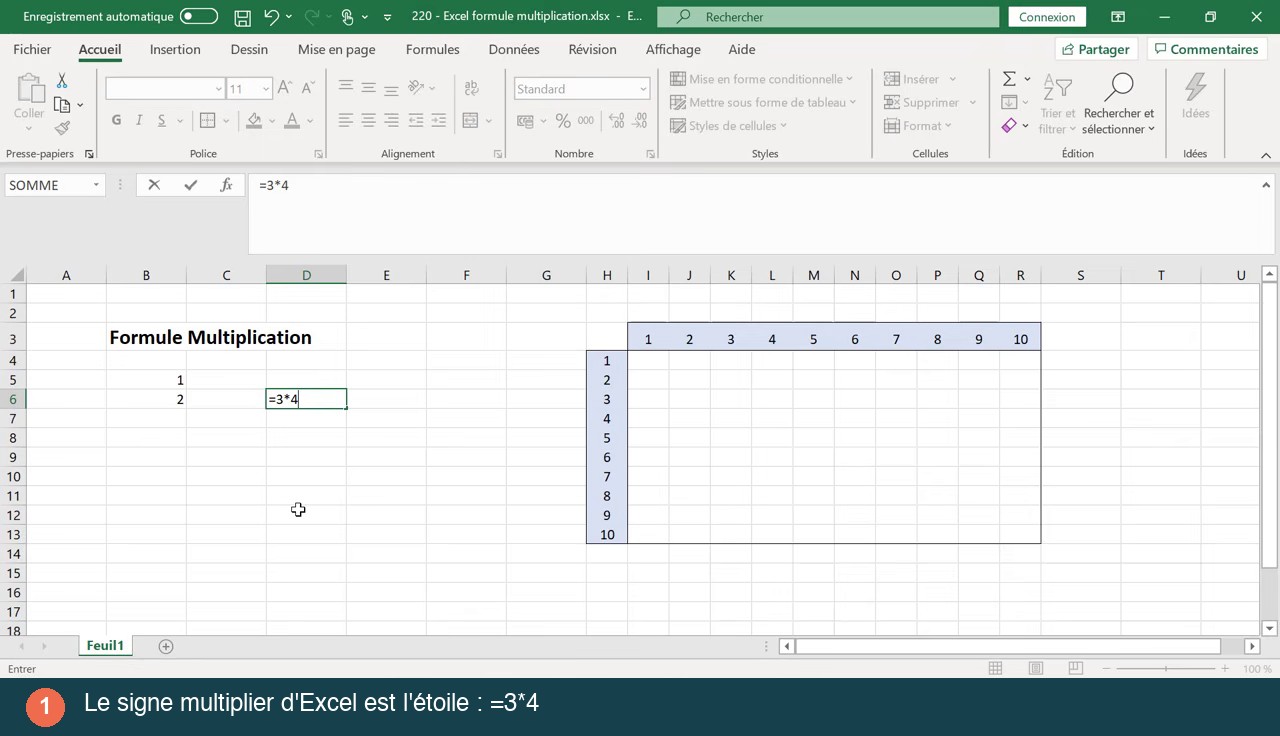This screenshot has height=736, width=1280.
Task: Open Trier et filtrer menu
Action: click(1057, 104)
